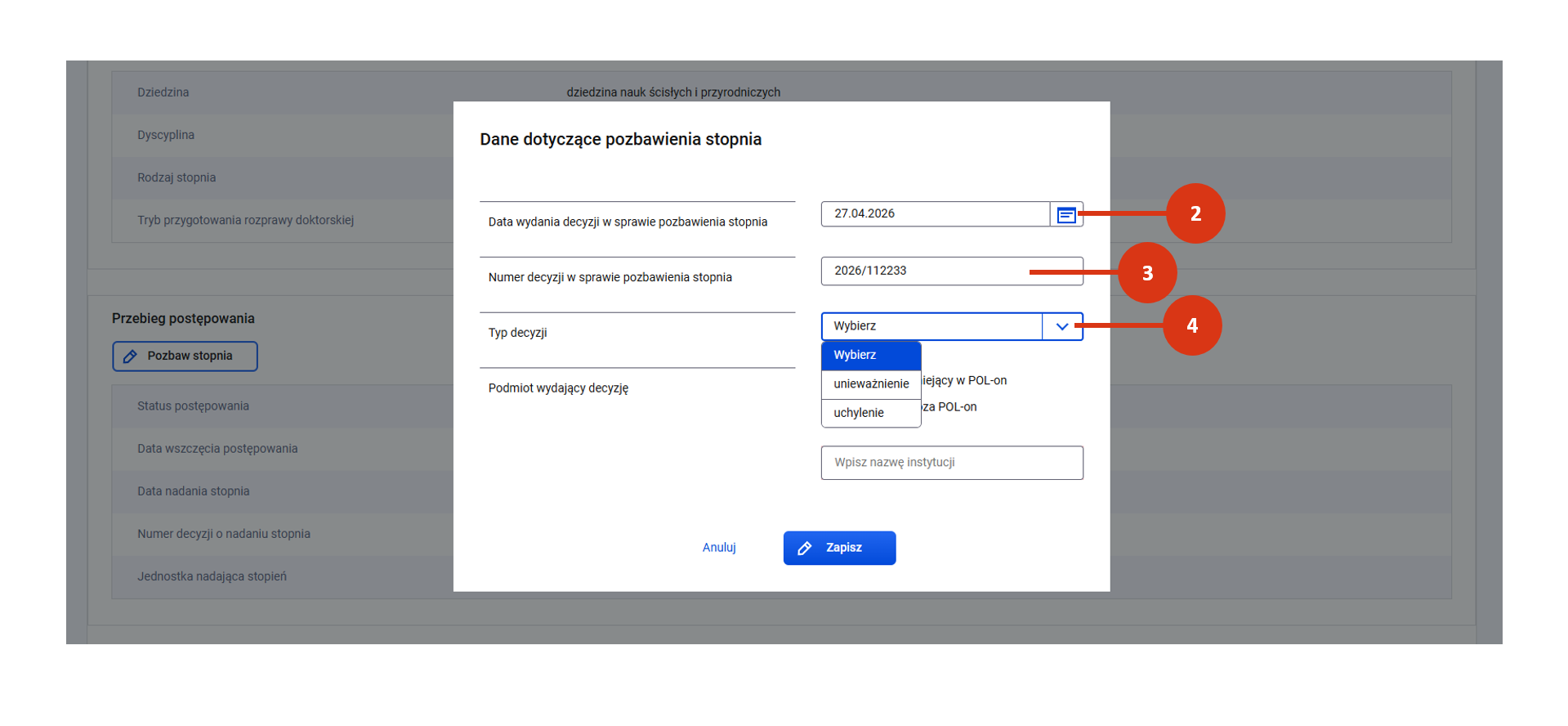
Task: Click the pencil icon on the Zapisz button
Action: pyautogui.click(x=804, y=549)
